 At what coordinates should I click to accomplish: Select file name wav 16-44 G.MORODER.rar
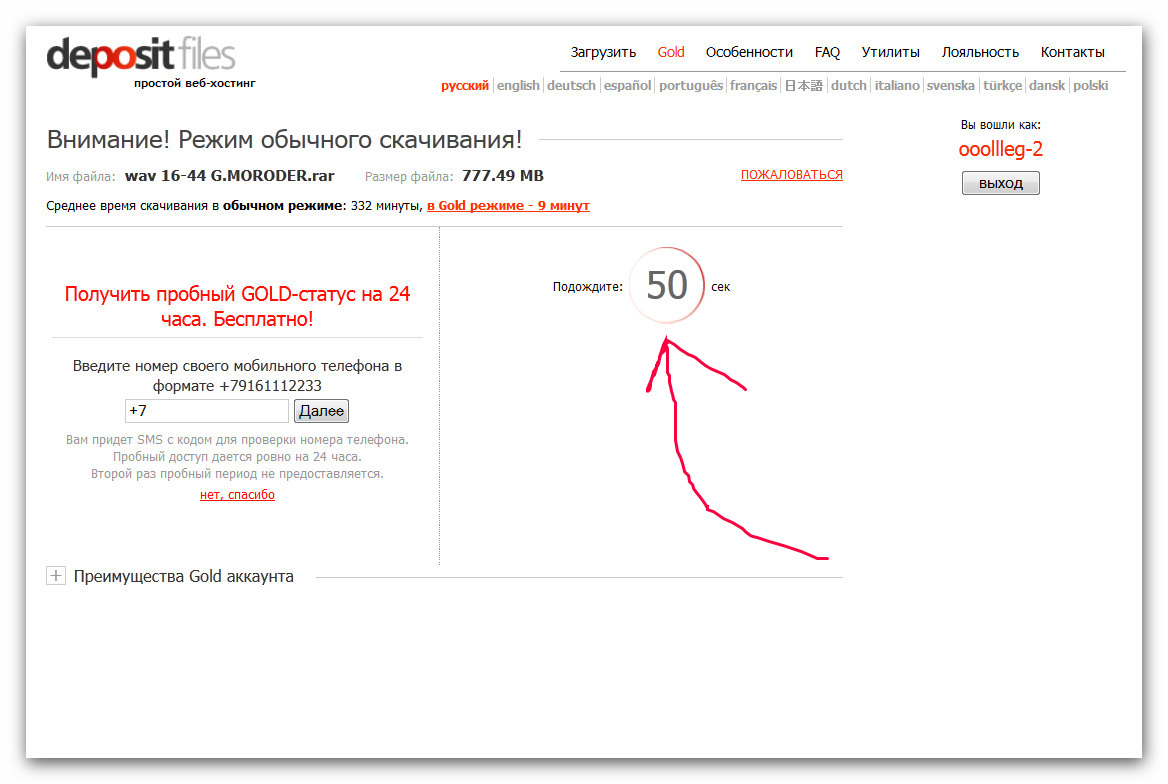click(x=229, y=176)
